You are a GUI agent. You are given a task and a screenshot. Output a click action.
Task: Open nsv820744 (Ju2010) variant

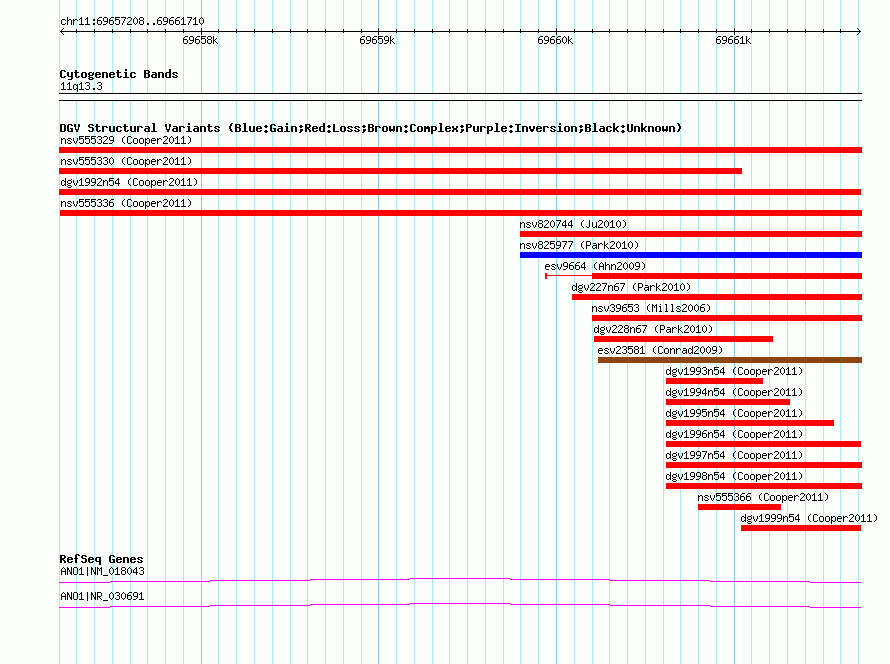coord(573,224)
